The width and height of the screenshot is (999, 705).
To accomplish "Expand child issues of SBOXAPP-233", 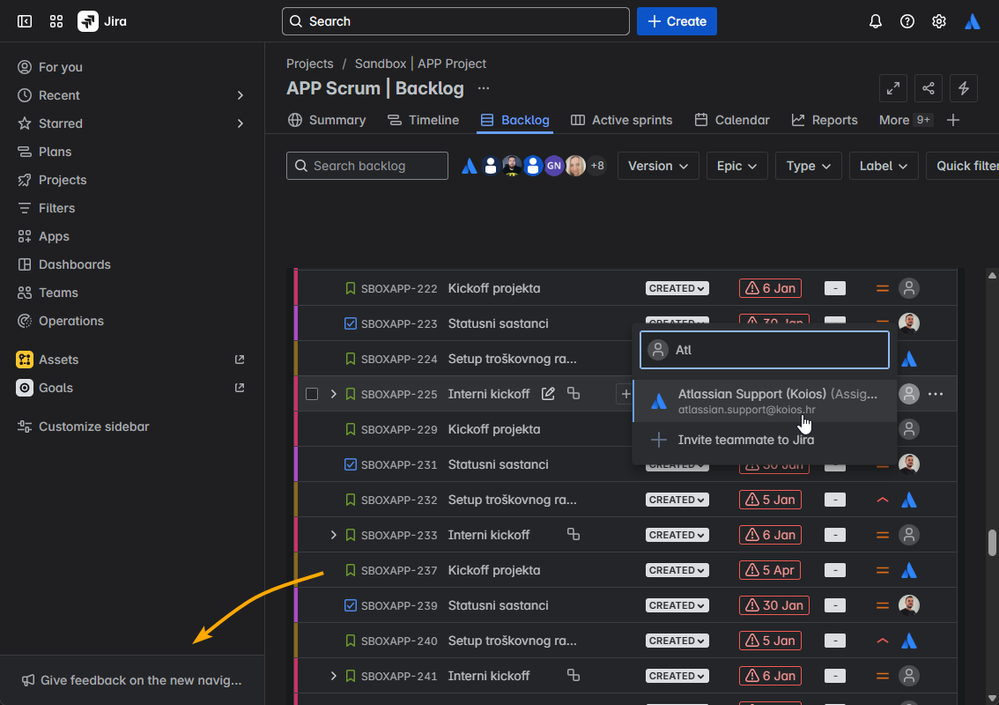I will point(333,534).
